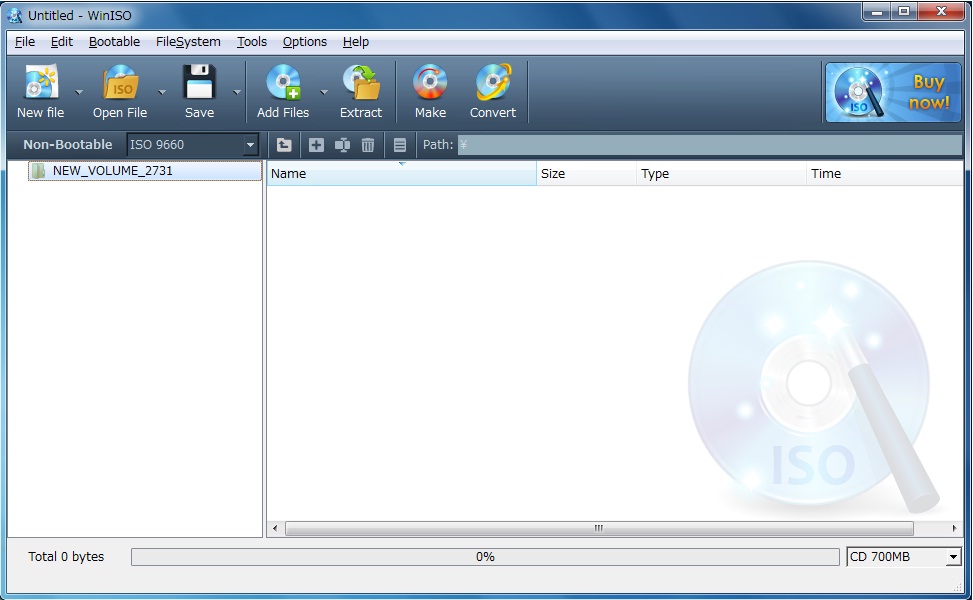Click the New file toolbar icon

tap(41, 83)
